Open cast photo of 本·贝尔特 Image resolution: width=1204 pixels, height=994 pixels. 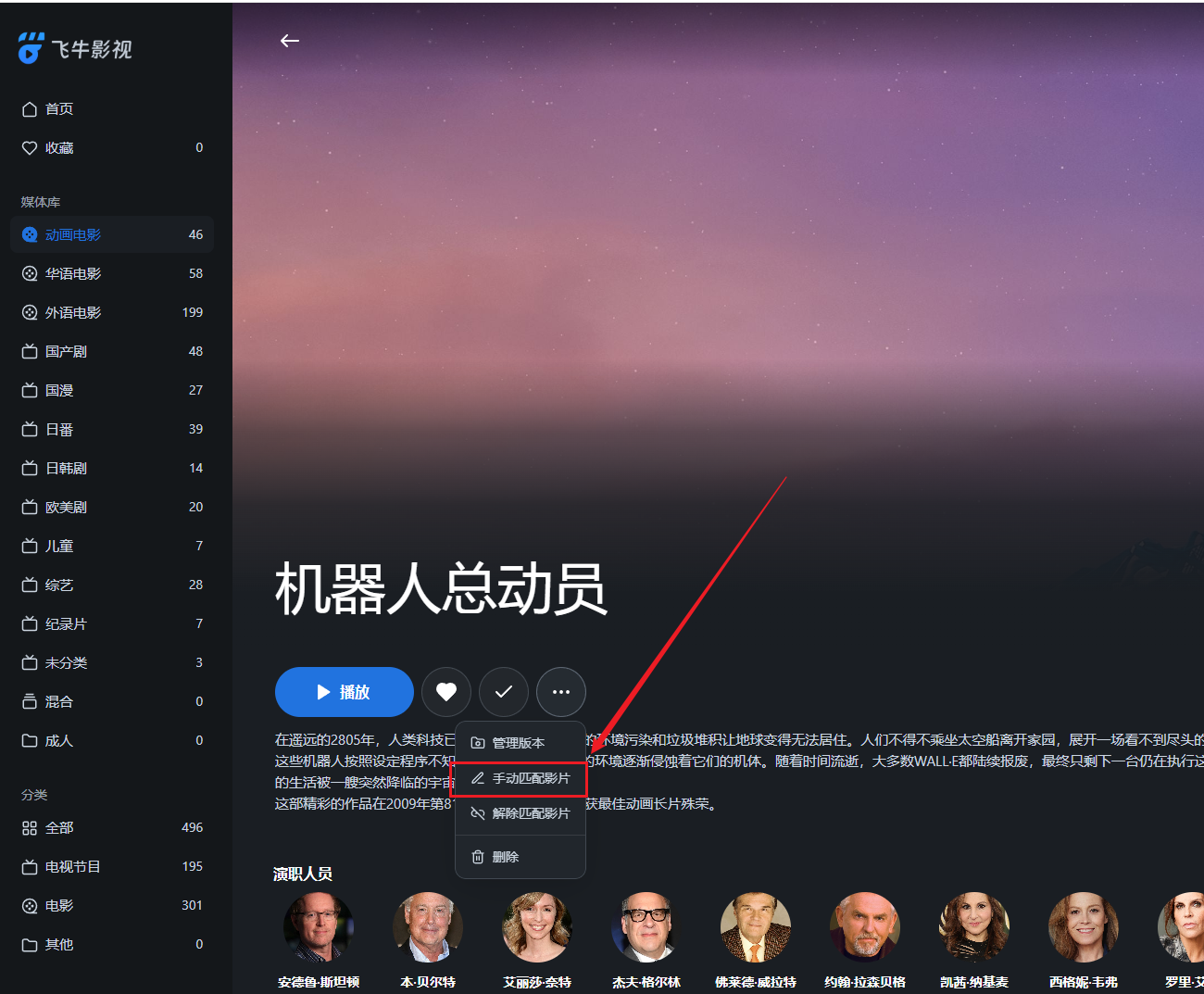(428, 927)
